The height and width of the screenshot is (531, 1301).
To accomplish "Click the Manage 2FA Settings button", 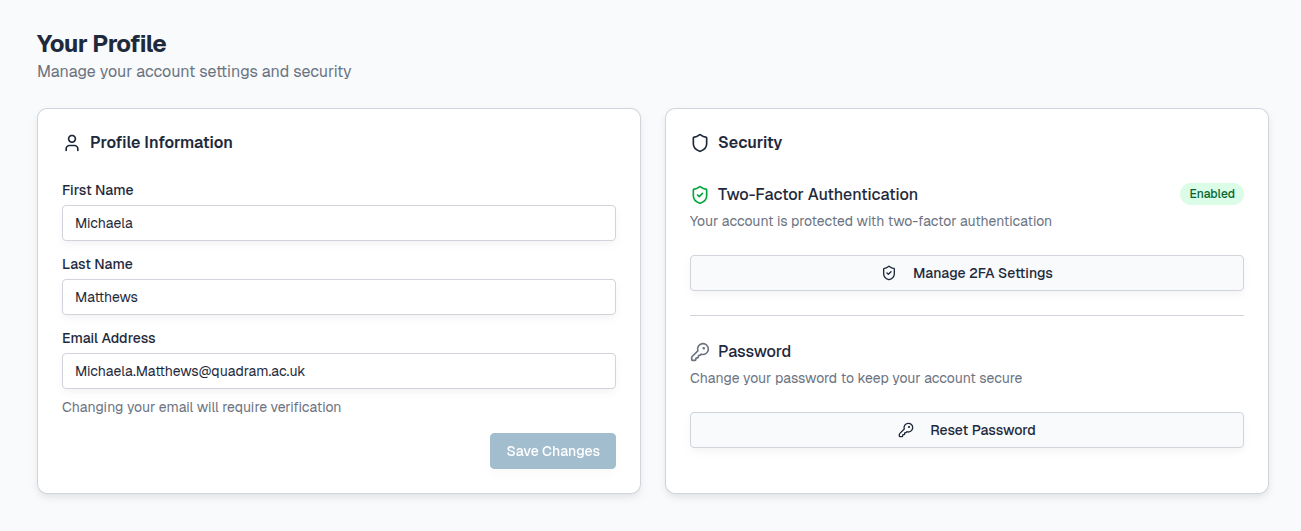I will (x=966, y=273).
